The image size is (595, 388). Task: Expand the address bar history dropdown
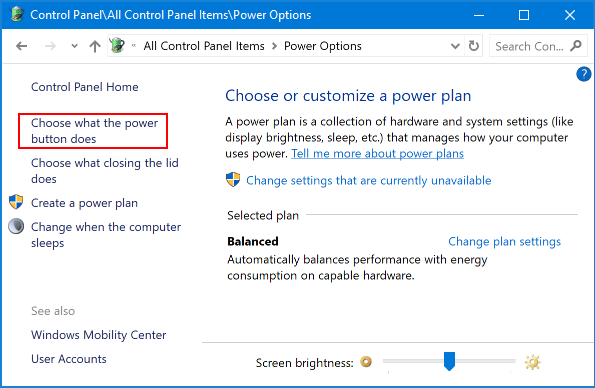455,46
